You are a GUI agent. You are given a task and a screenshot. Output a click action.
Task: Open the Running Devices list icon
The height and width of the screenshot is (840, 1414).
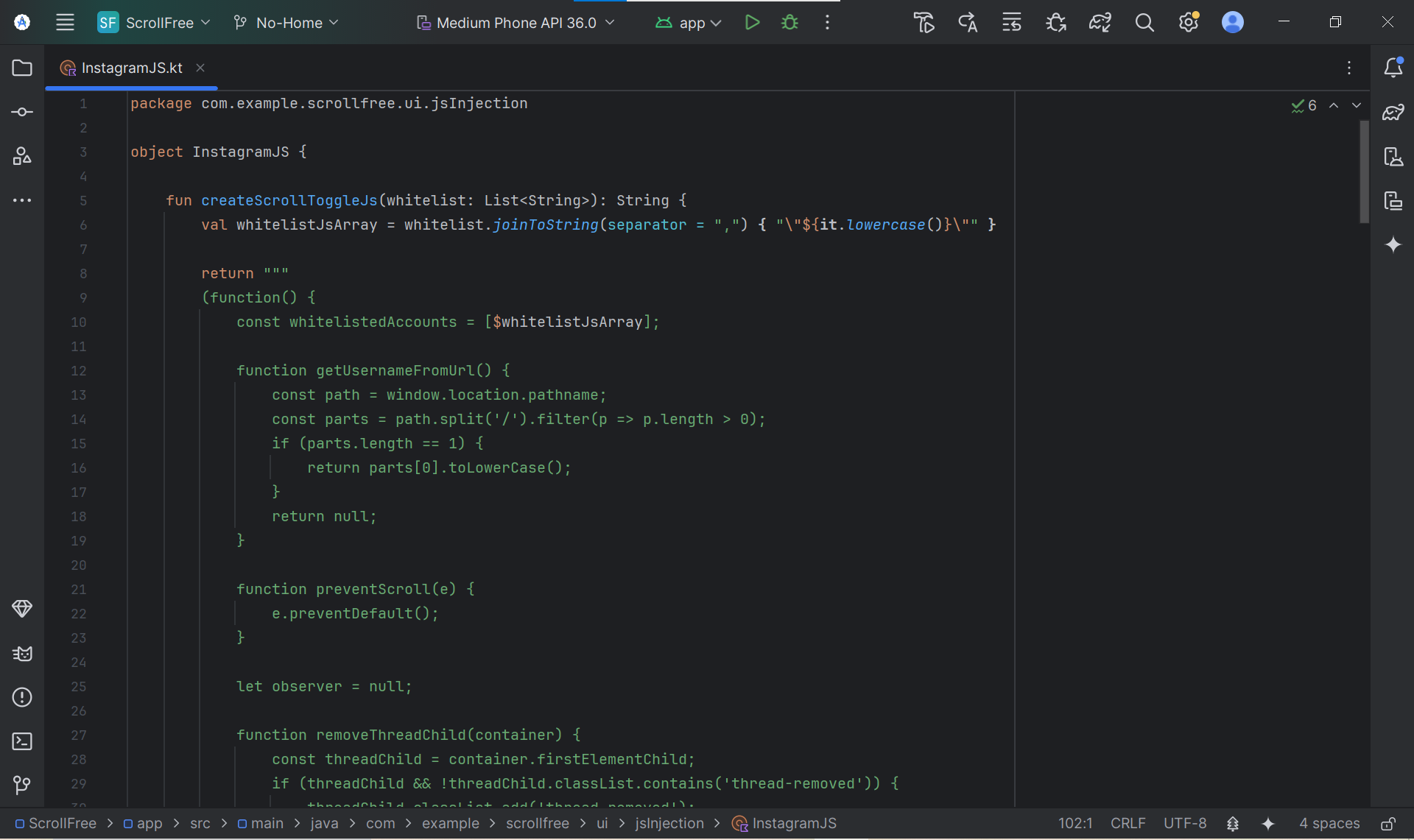(1012, 22)
